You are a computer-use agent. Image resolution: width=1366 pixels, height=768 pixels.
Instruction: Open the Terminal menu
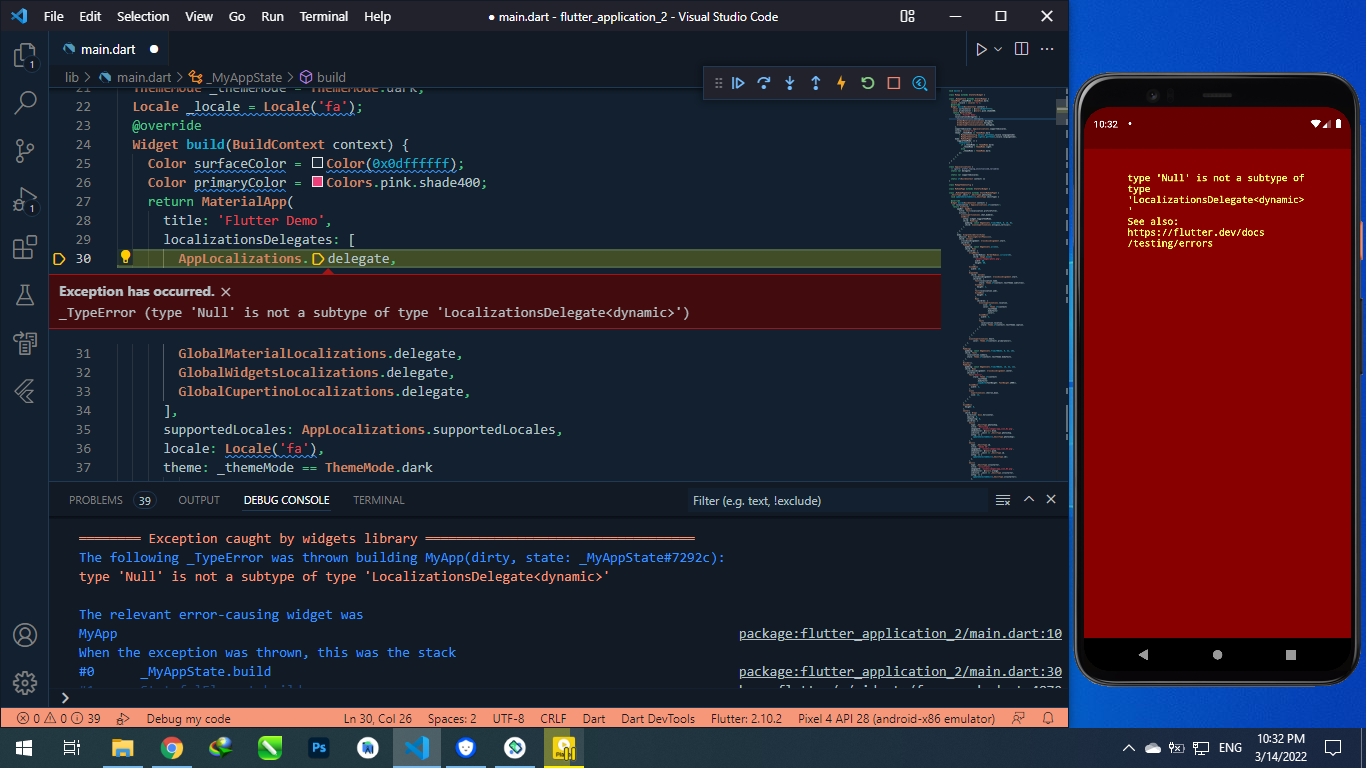[x=324, y=16]
